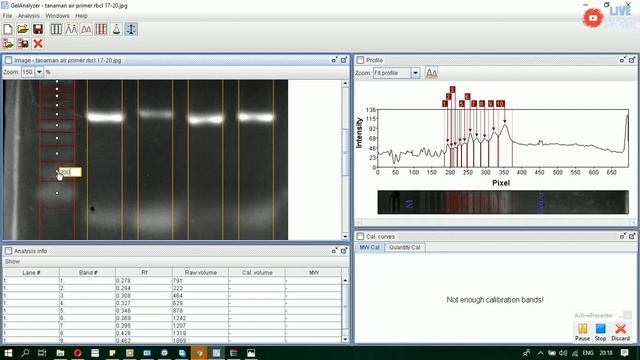Screen dimensions: 640x360
Task: Click Rf cell value 0.278
Action: click(x=144, y=281)
